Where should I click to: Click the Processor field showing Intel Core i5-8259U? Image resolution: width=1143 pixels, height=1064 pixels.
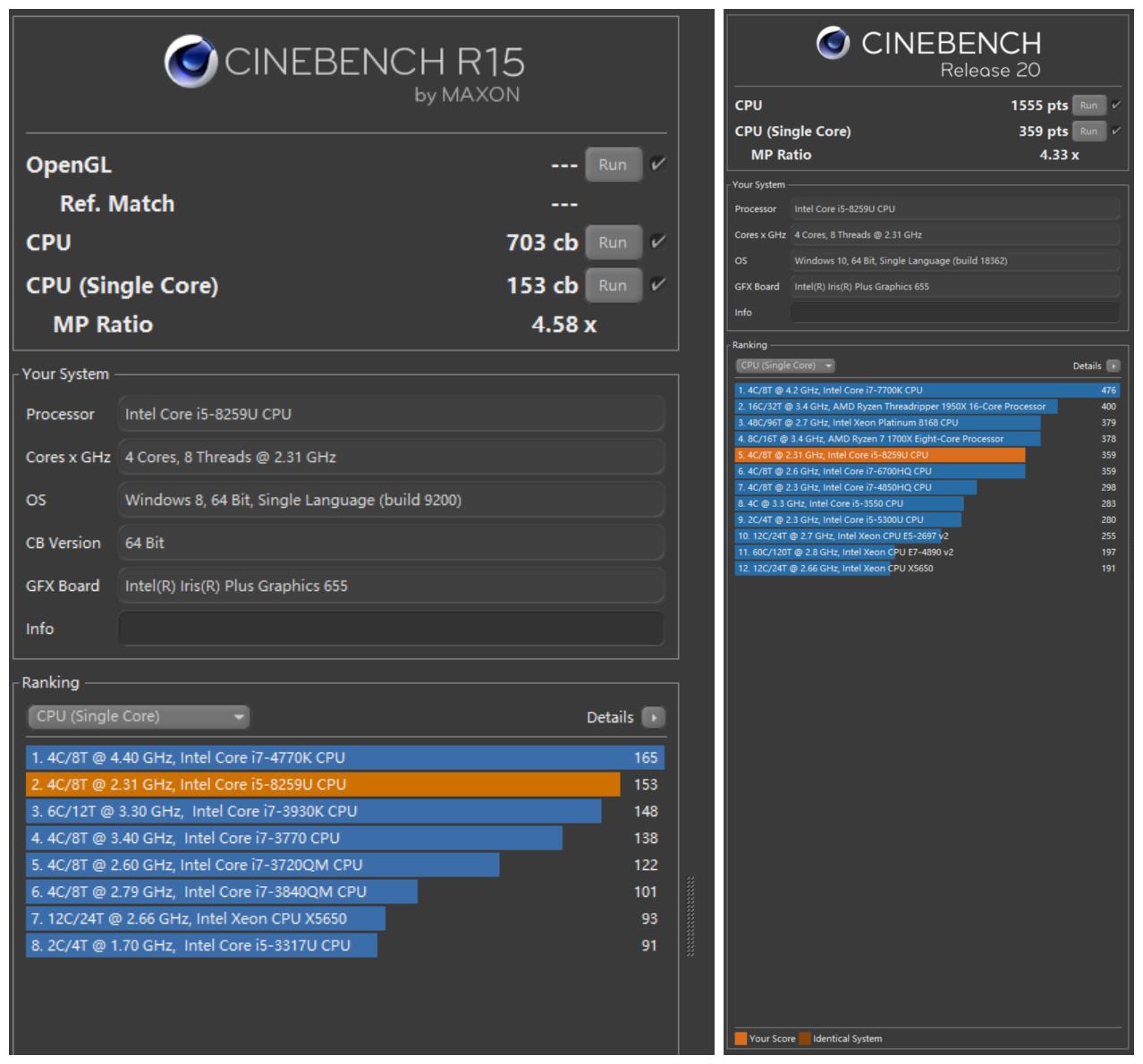(392, 414)
